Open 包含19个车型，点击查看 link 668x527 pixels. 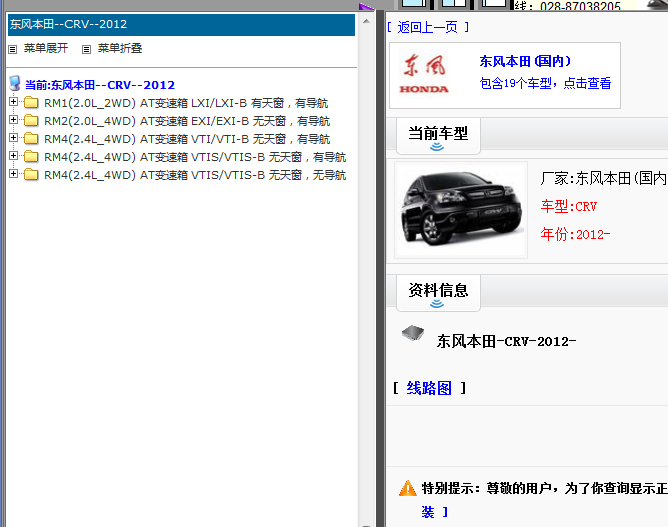point(545,83)
